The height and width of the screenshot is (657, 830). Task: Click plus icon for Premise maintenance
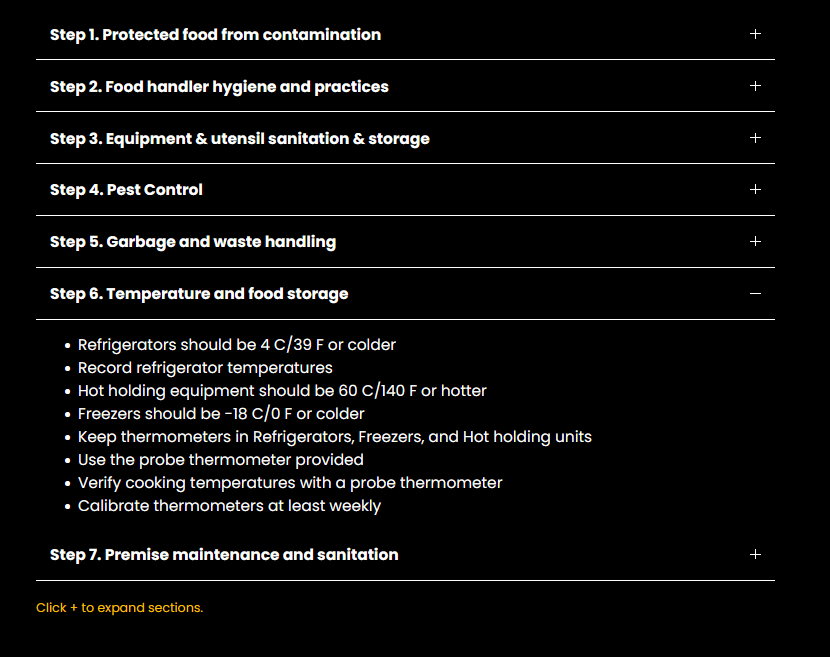pos(755,554)
